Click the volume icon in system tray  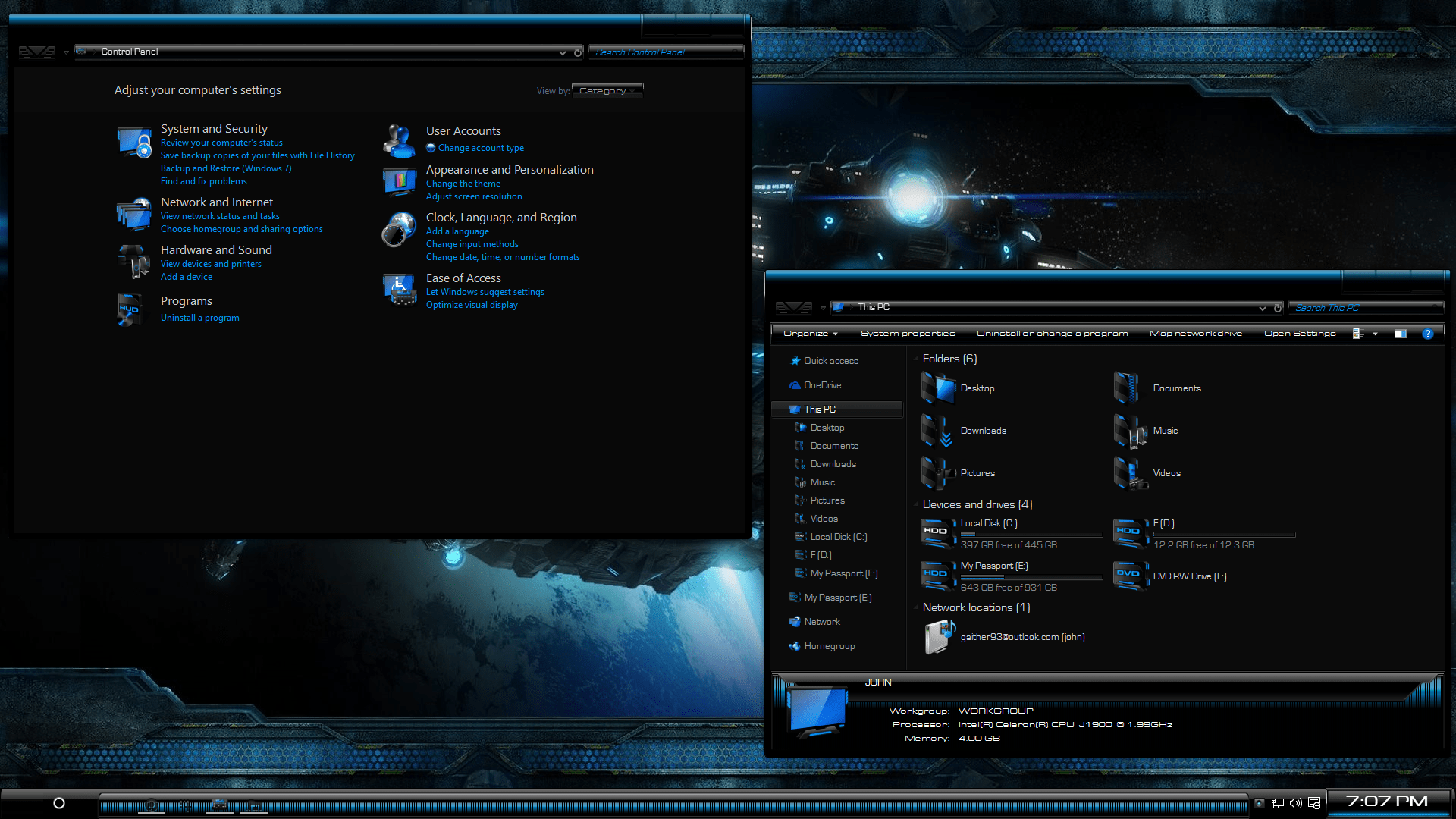[x=1295, y=803]
